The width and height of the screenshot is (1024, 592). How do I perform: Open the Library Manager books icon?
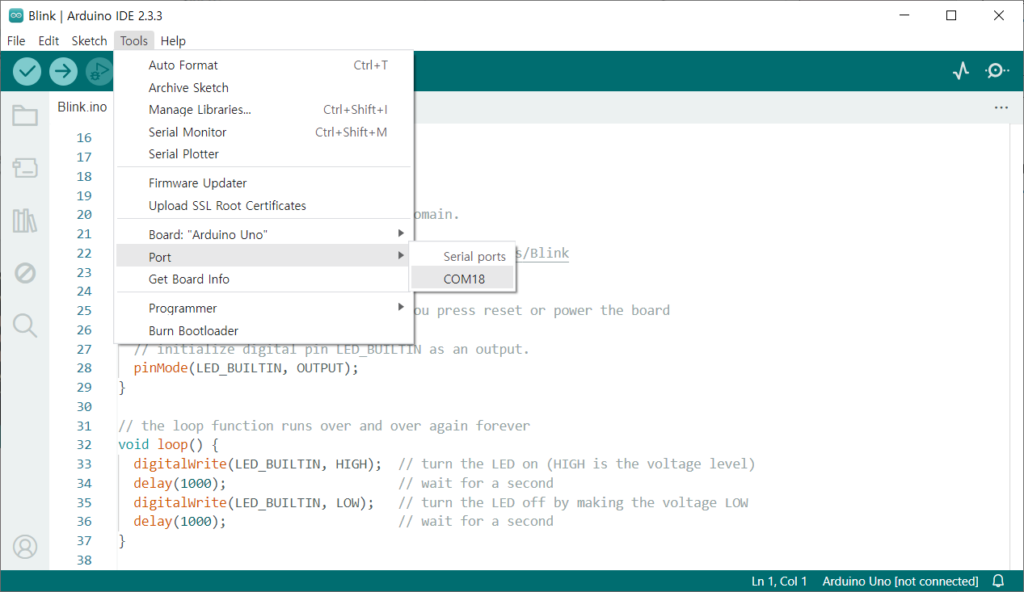(x=25, y=221)
